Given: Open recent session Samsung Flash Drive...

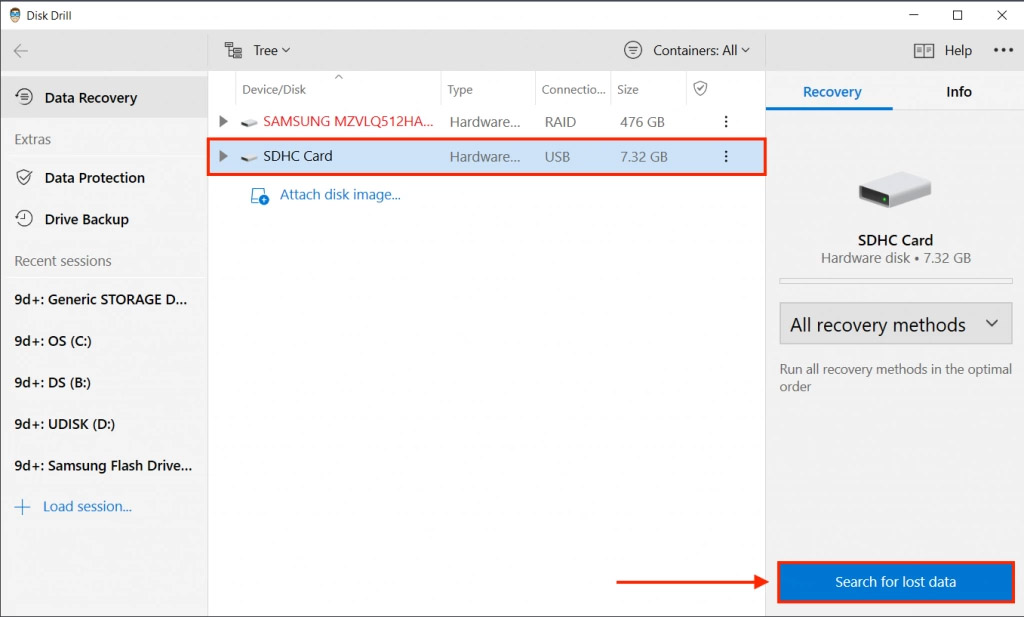Looking at the screenshot, I should tap(103, 466).
